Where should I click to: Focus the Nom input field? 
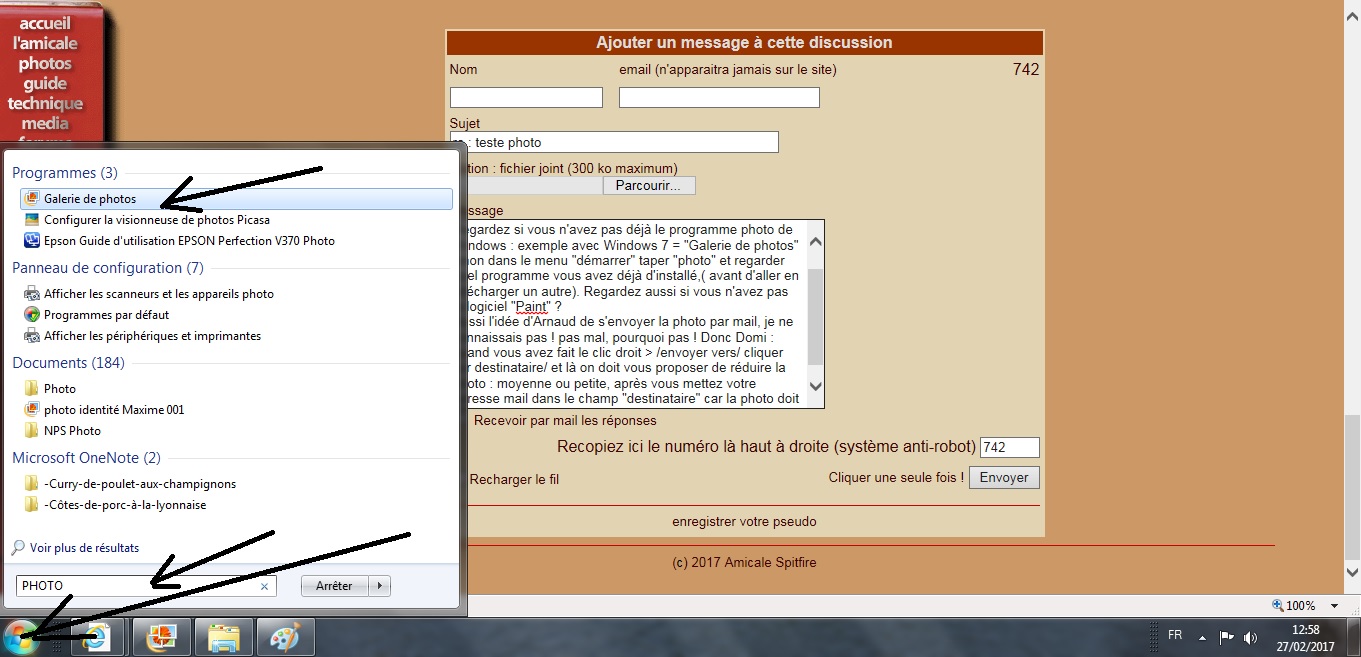pos(526,98)
